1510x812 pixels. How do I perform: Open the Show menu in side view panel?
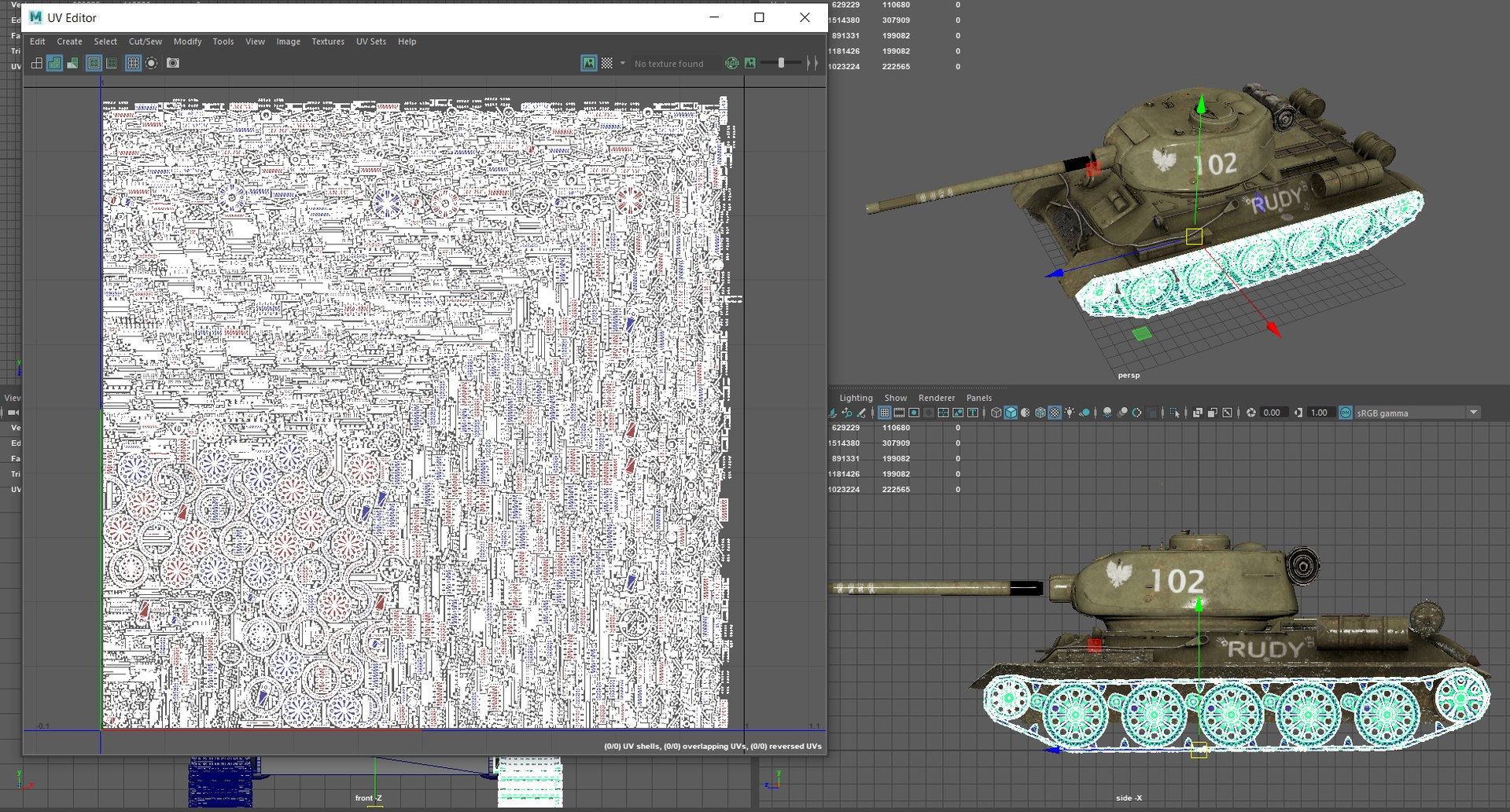point(896,398)
